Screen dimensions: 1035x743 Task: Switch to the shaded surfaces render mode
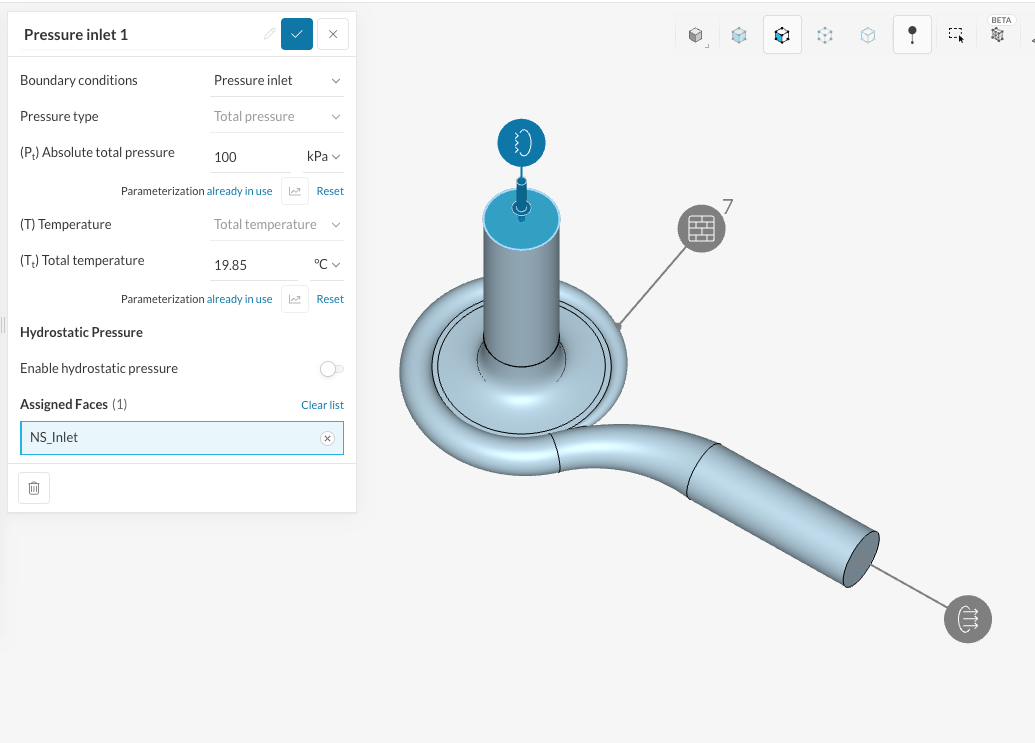(x=739, y=35)
